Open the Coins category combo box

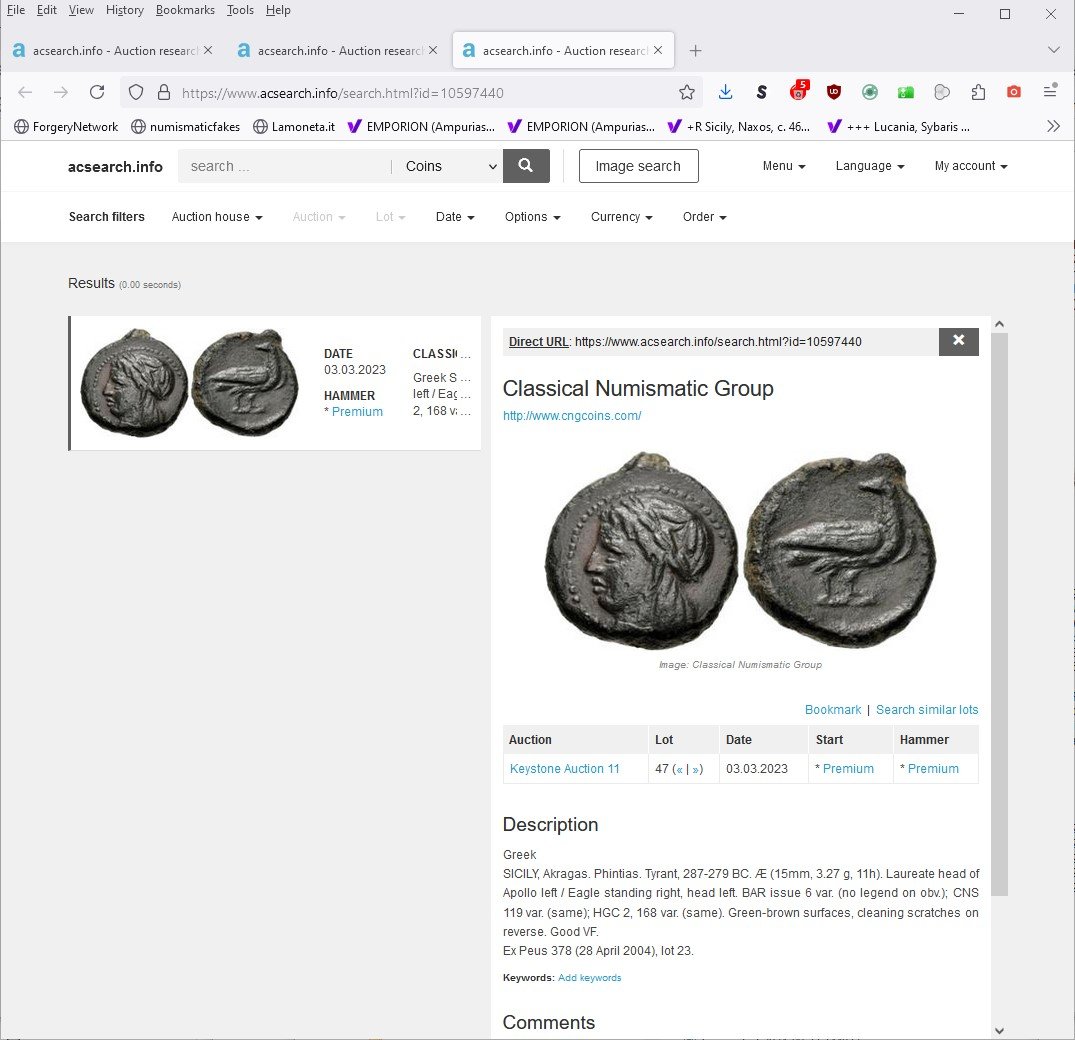tap(450, 166)
